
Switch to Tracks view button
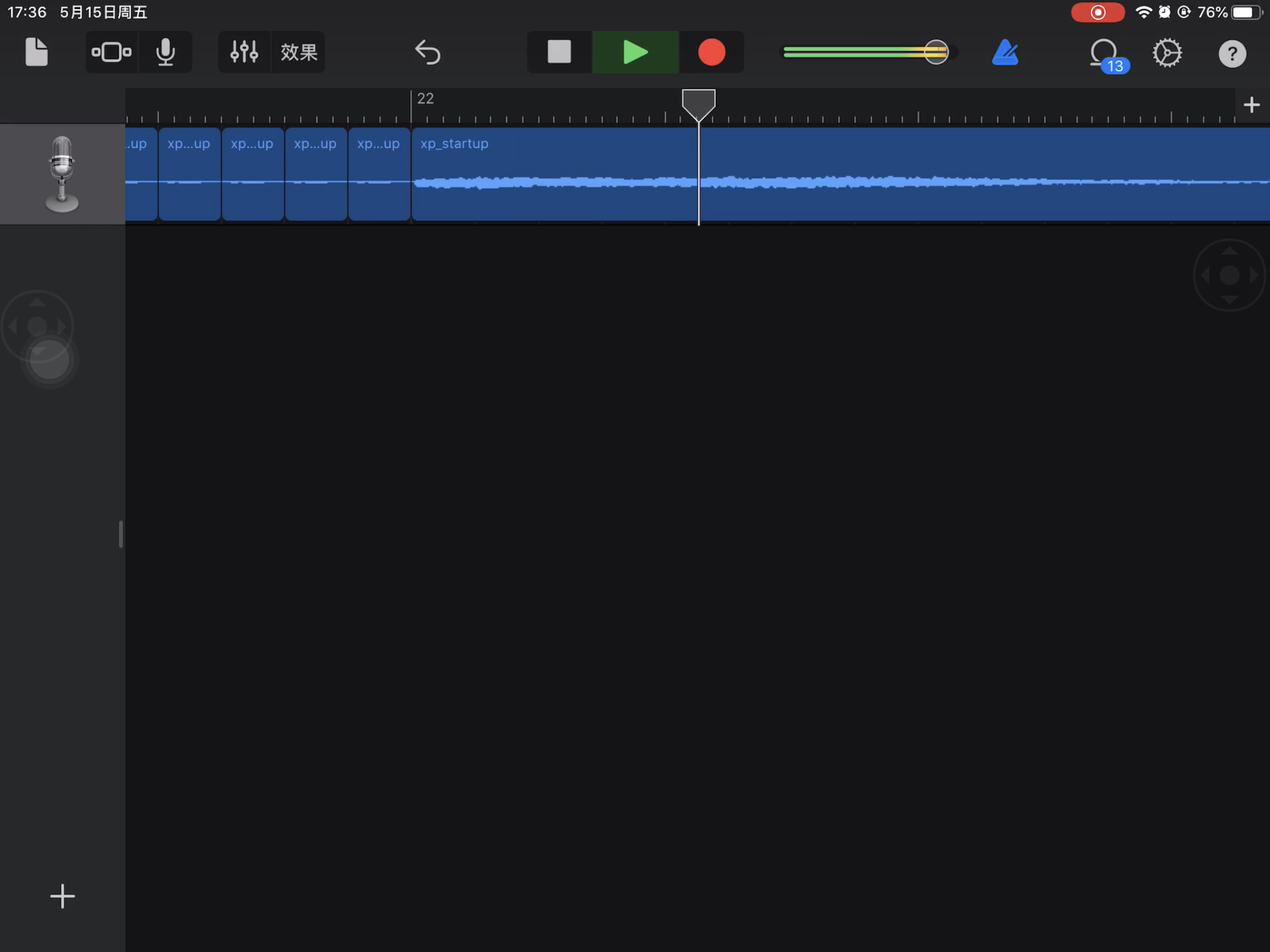coord(112,52)
